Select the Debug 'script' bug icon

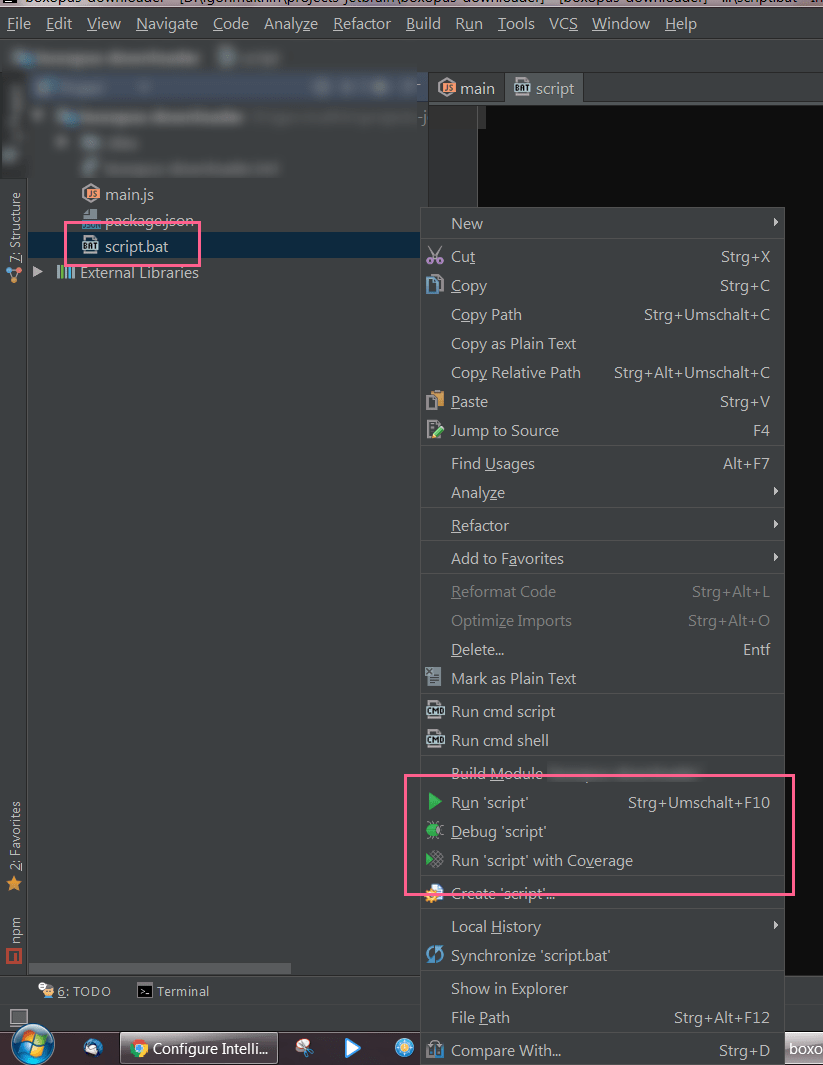click(436, 831)
